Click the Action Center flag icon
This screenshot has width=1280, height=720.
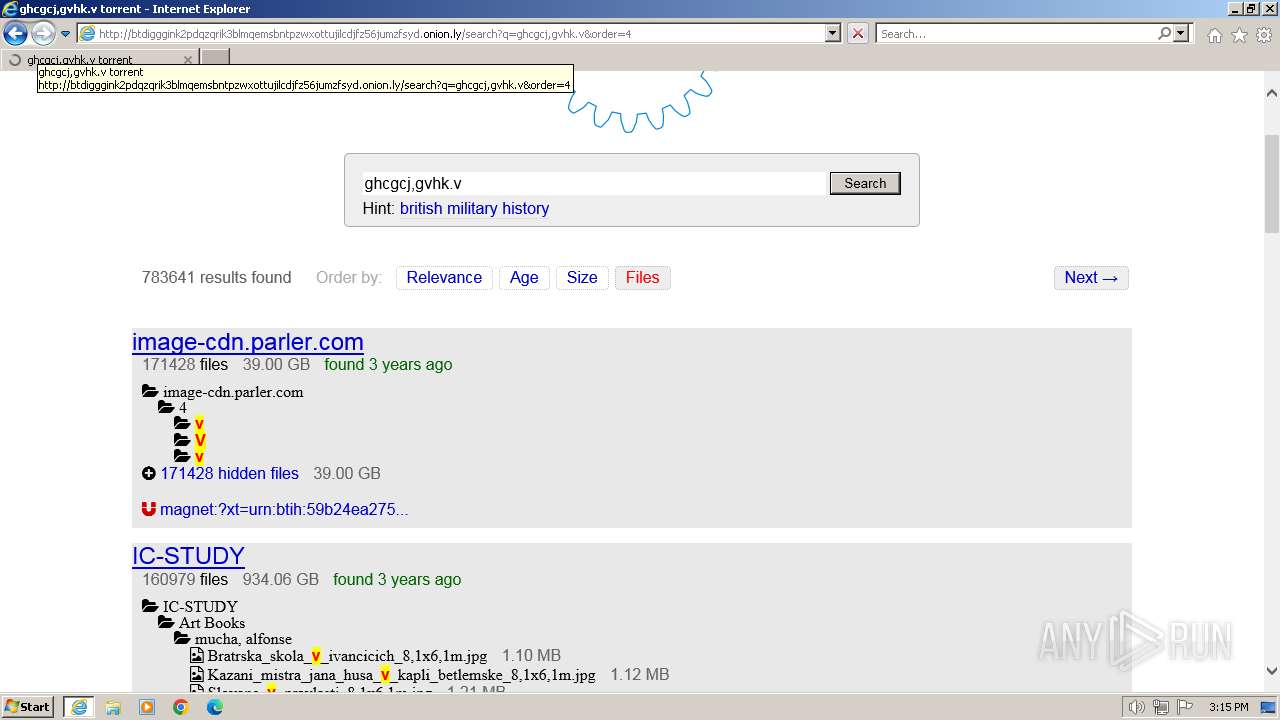click(x=1184, y=707)
